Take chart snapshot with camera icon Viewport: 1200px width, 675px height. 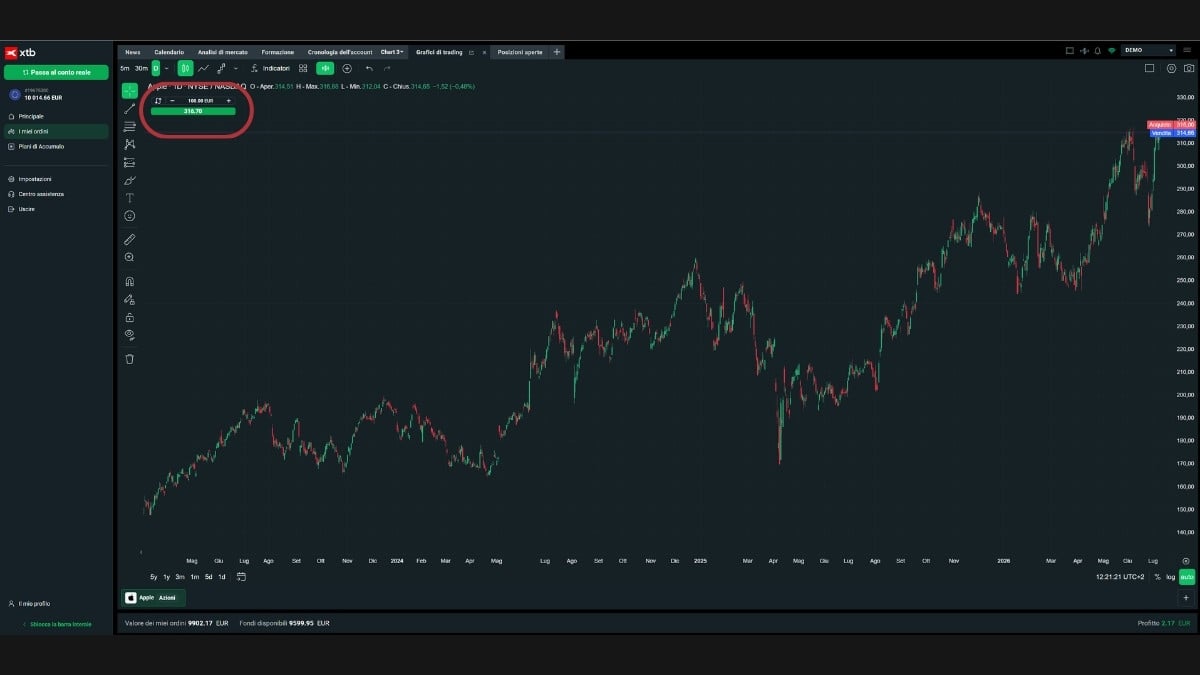click(1188, 68)
